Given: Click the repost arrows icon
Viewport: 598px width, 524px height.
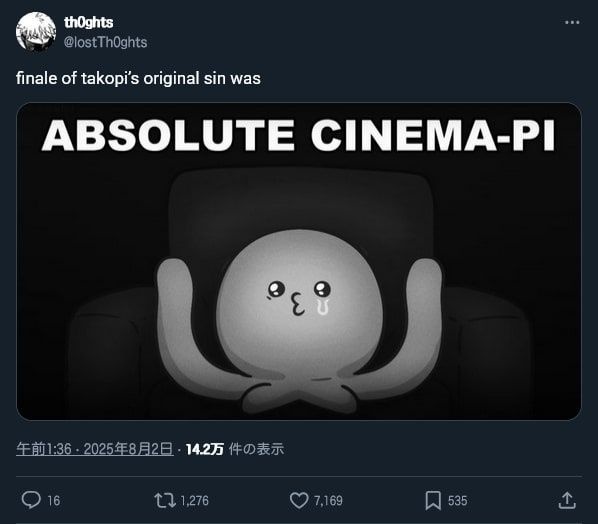Looking at the screenshot, I should [x=165, y=500].
